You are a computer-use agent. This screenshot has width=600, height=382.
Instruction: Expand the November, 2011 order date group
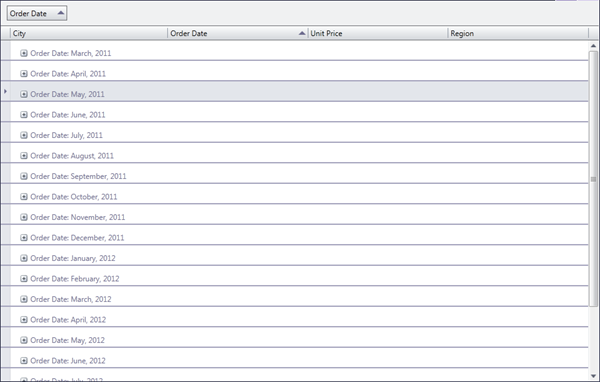[24, 217]
